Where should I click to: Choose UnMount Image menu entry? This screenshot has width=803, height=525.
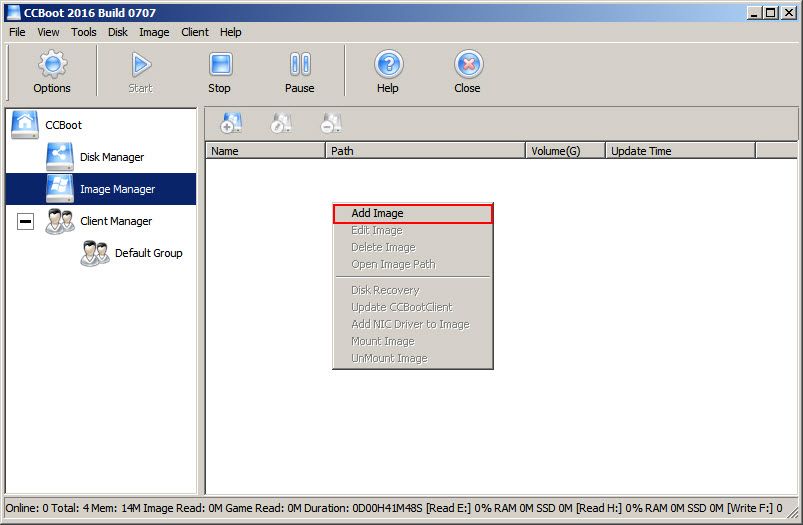click(413, 359)
